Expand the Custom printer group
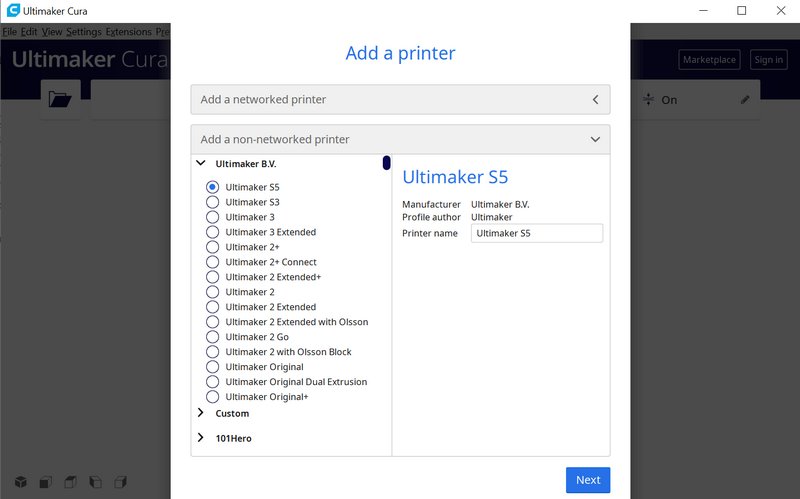Screen dimensions: 800x499 pyautogui.click(x=201, y=413)
